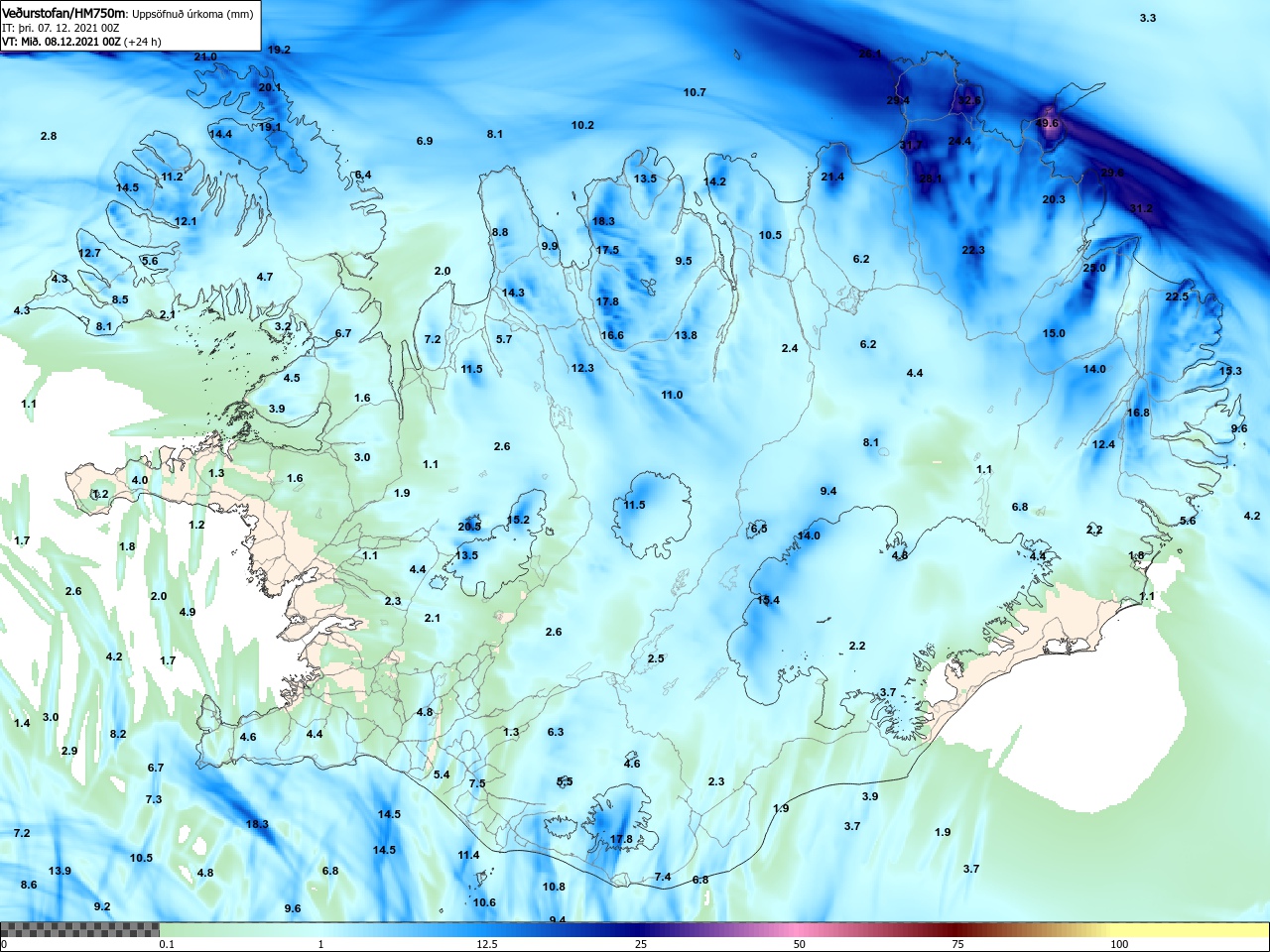Click the 12.4 value in the east
This screenshot has width=1270, height=952.
(1103, 444)
